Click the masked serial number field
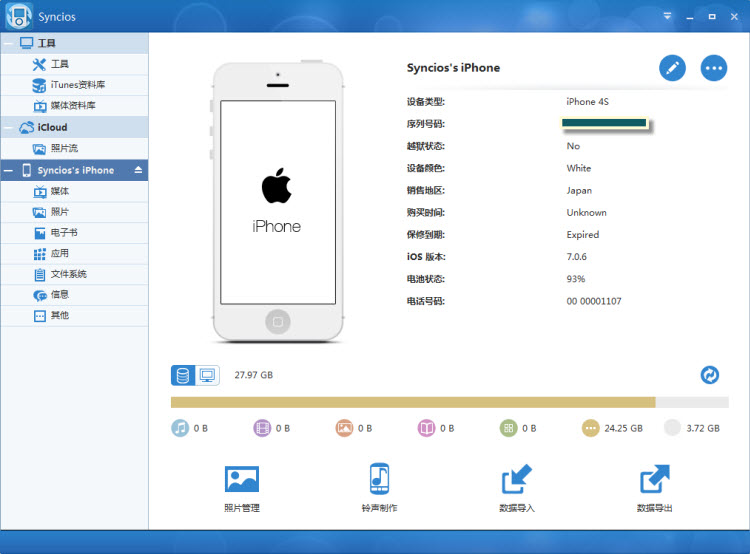Image resolution: width=750 pixels, height=554 pixels. tap(604, 123)
